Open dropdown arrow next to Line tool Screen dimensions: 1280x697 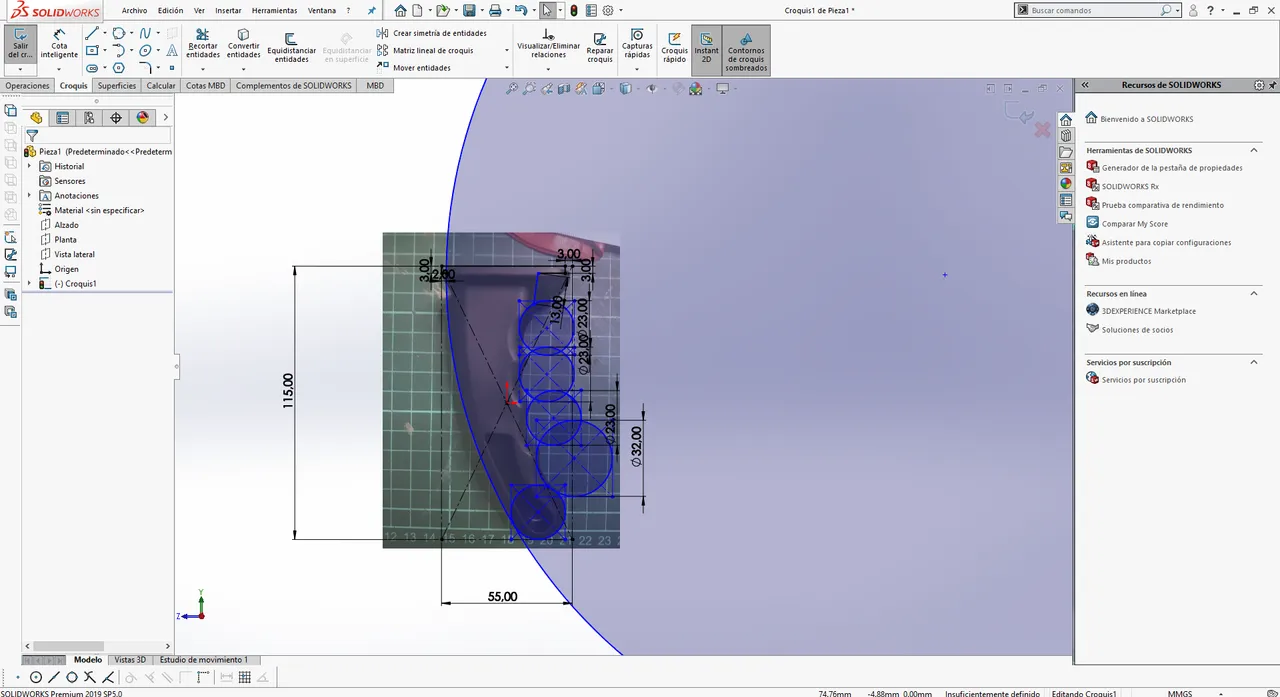pyautogui.click(x=103, y=33)
